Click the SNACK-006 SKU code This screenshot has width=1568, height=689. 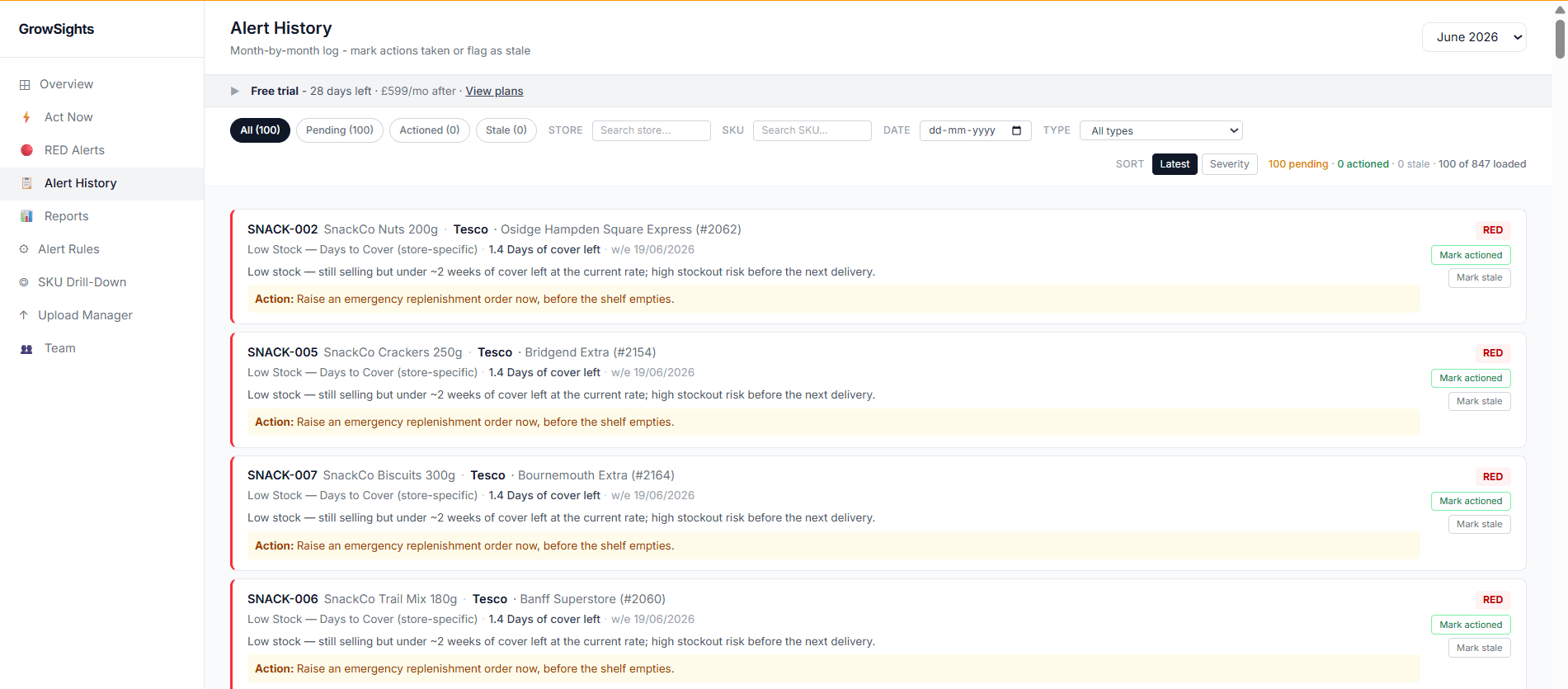click(x=283, y=599)
